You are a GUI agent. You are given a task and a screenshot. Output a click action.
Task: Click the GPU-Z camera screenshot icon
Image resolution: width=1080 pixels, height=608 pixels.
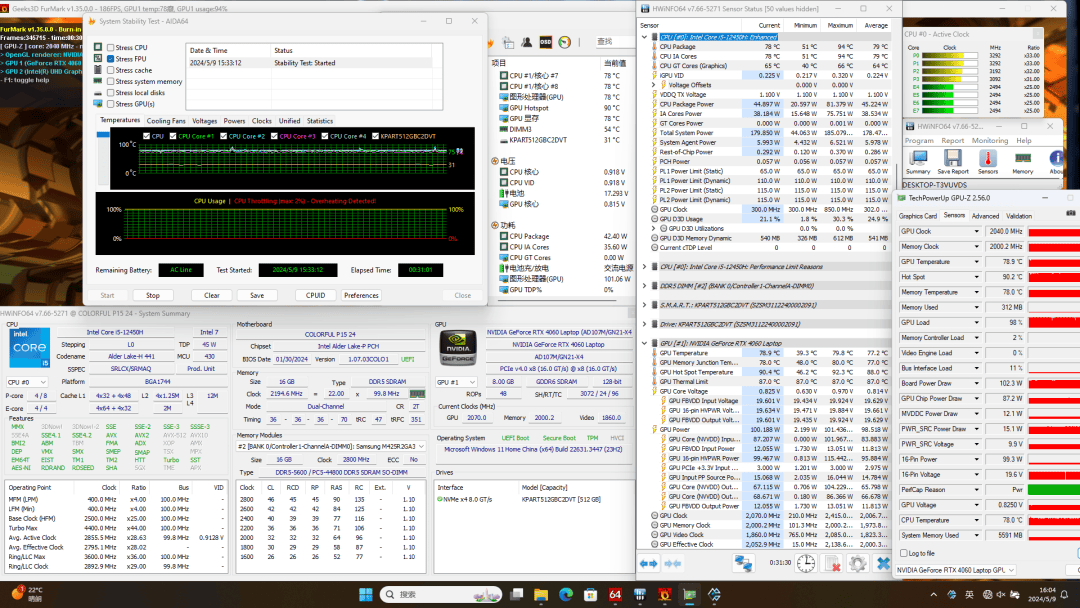1070,214
